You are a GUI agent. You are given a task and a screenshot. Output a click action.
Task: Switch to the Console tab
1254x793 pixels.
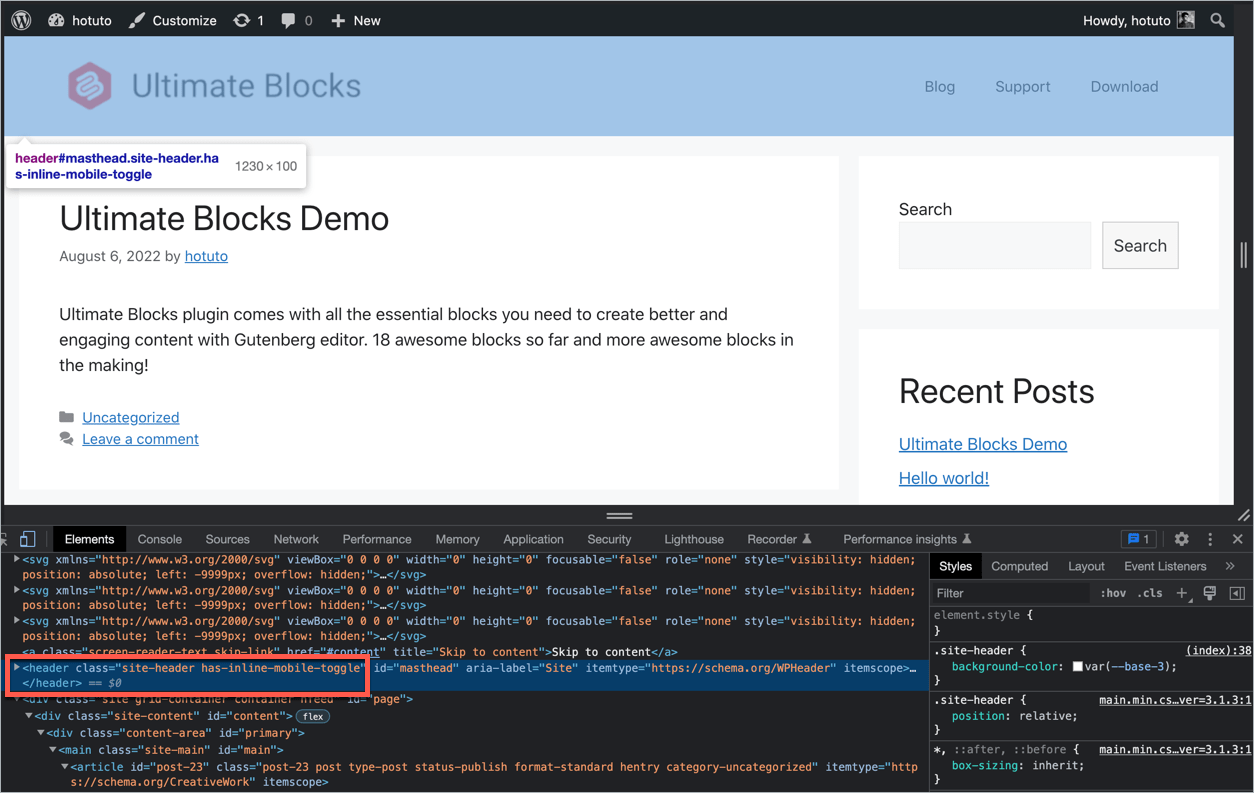(159, 539)
